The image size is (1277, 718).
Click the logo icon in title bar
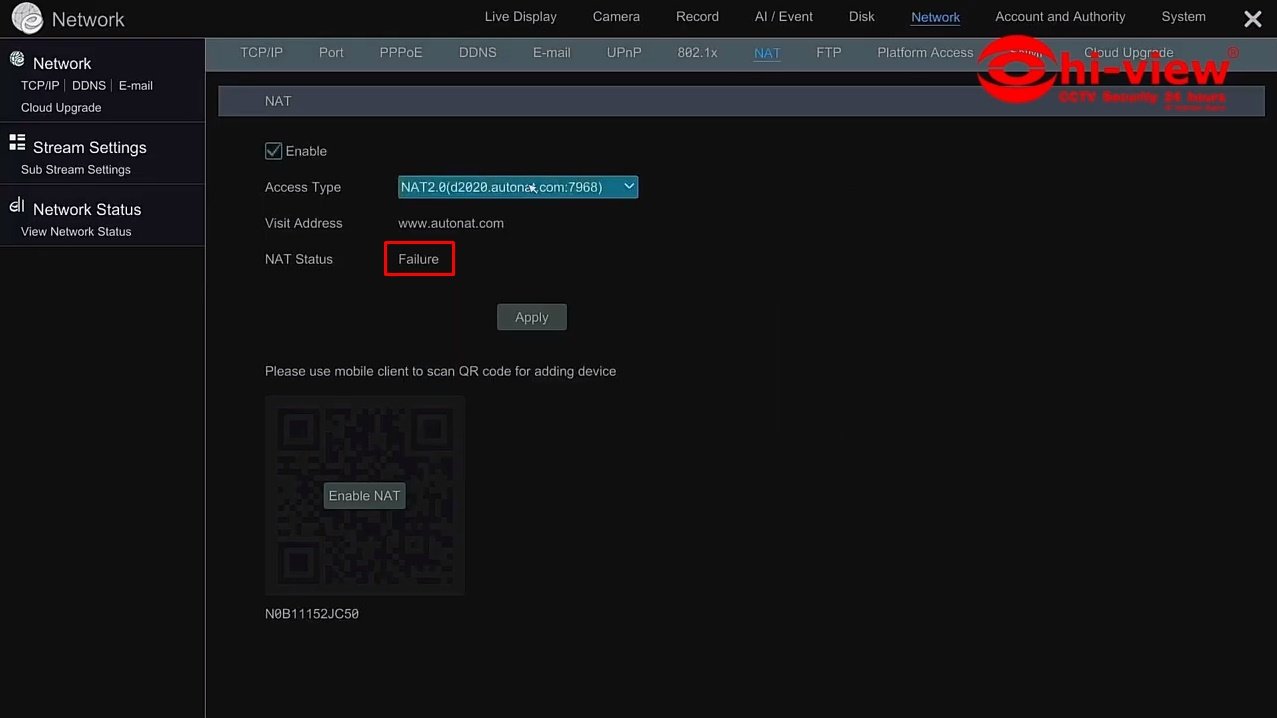pyautogui.click(x=27, y=19)
